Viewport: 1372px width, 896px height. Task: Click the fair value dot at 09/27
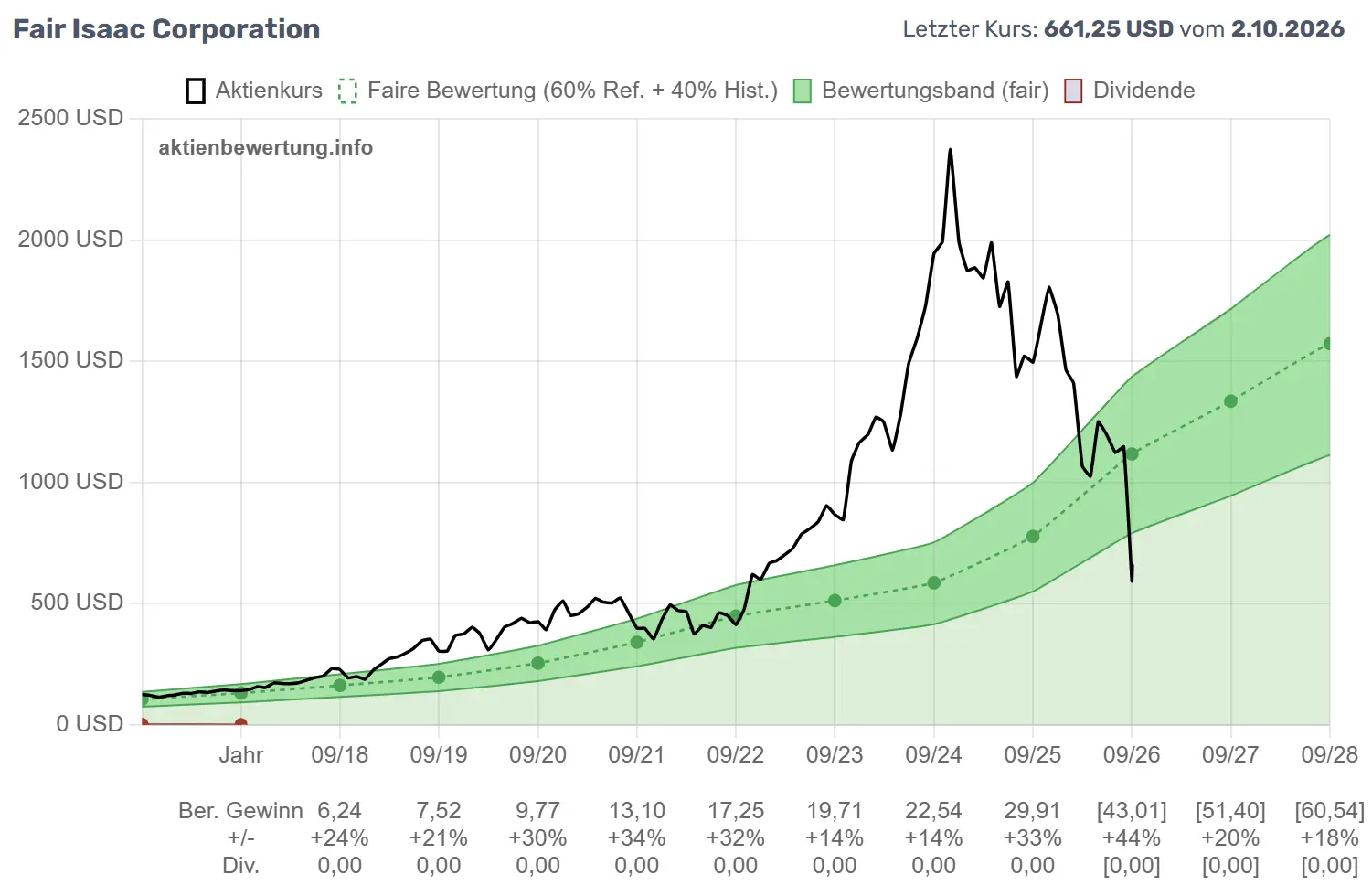1230,401
